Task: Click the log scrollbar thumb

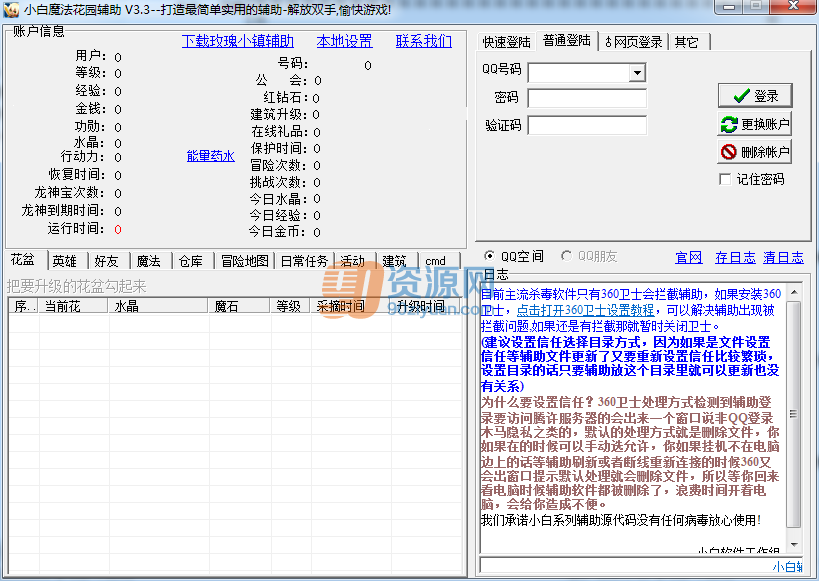Action: point(794,414)
